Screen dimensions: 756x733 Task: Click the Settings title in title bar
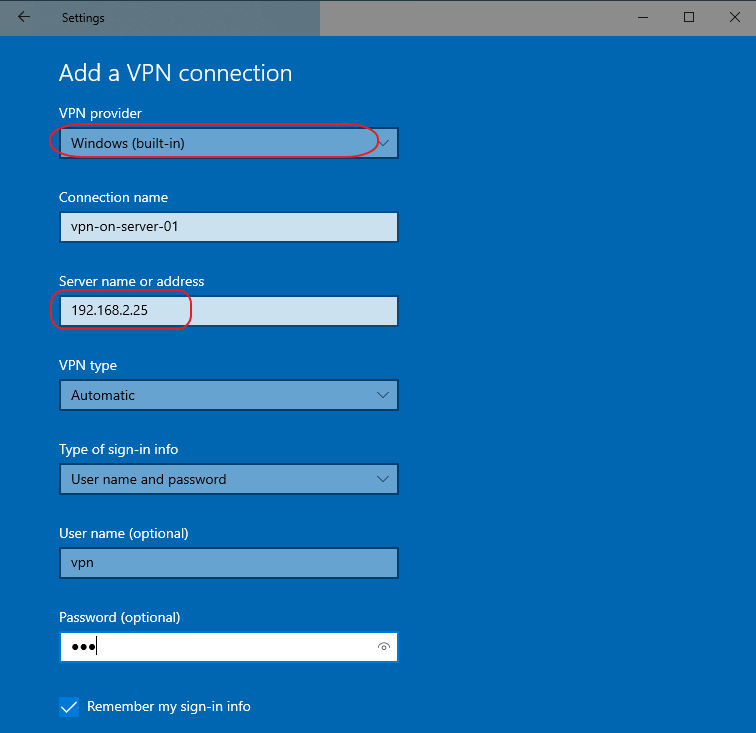pyautogui.click(x=83, y=18)
